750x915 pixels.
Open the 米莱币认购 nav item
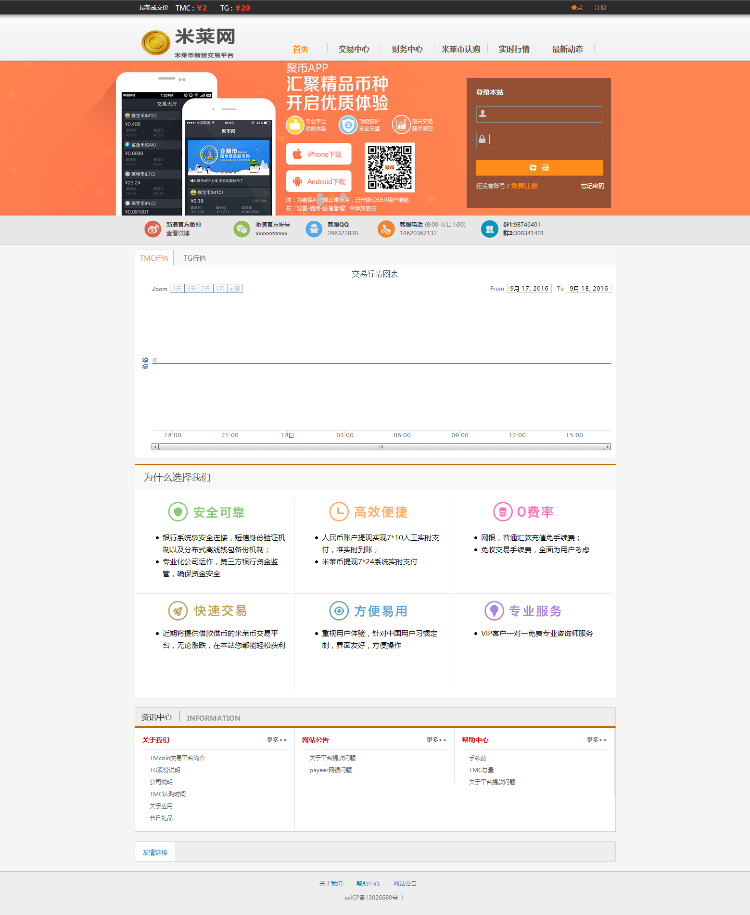pos(461,50)
